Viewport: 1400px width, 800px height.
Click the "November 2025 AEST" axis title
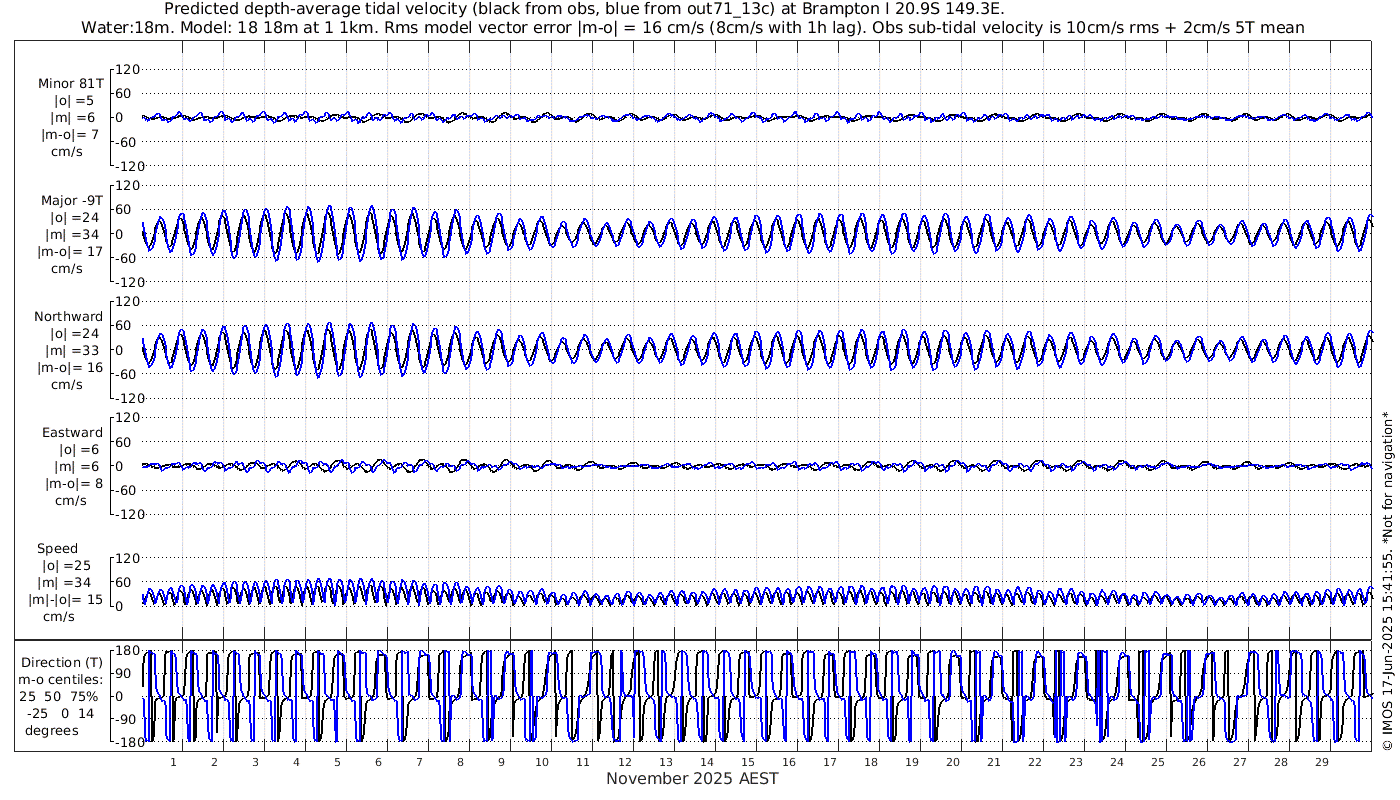tap(692, 778)
